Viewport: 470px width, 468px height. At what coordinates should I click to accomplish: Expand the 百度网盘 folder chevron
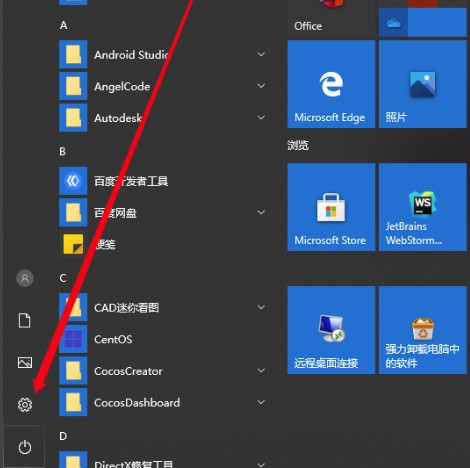(x=261, y=212)
